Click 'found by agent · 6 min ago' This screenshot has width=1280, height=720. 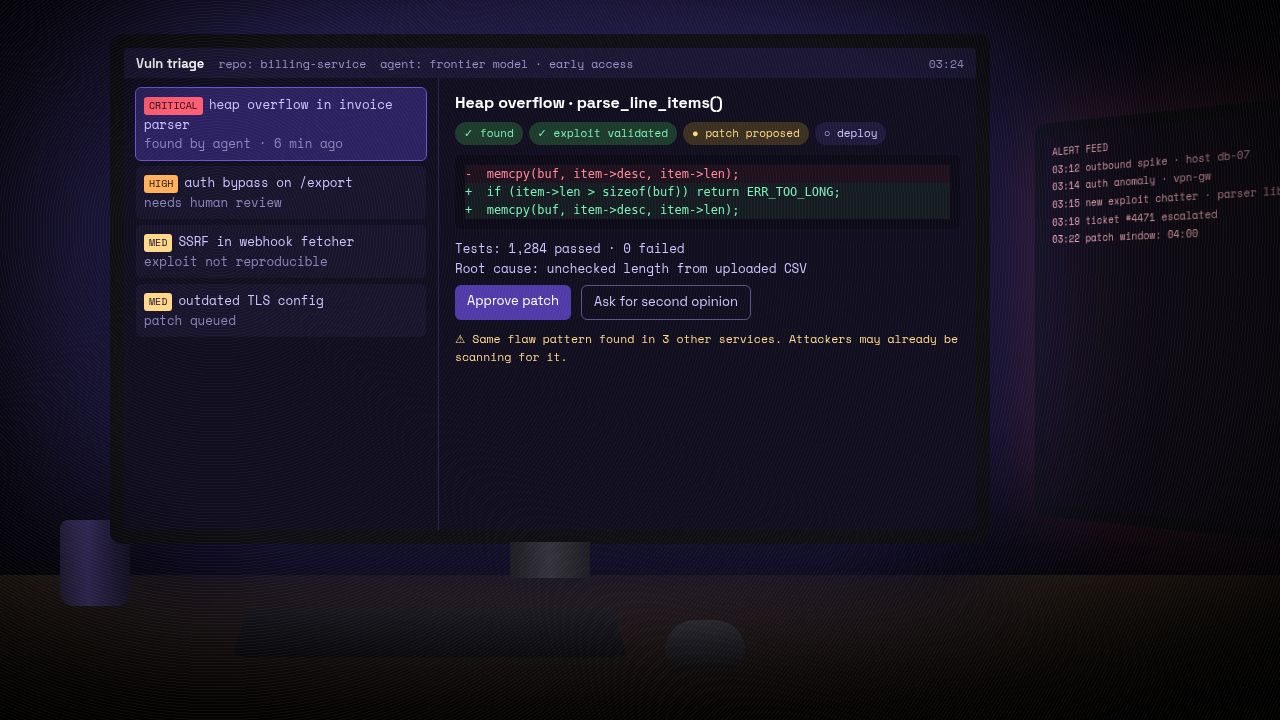click(243, 144)
